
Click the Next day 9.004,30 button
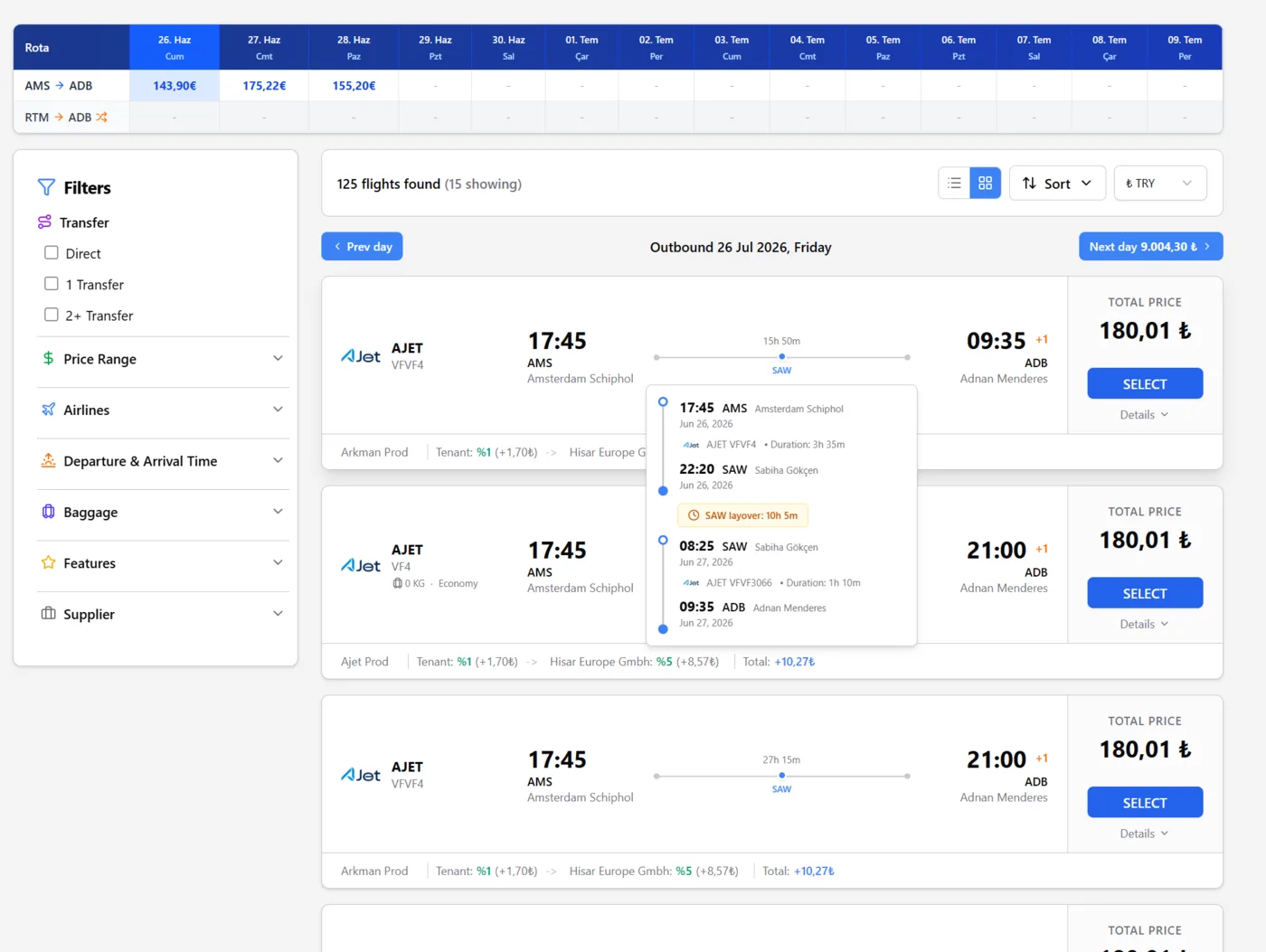click(x=1150, y=246)
